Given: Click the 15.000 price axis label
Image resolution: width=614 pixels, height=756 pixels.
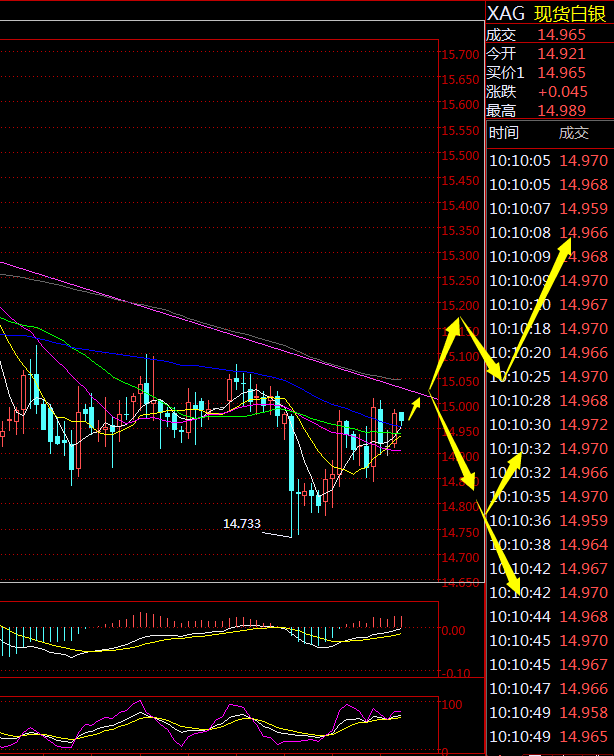Looking at the screenshot, I should (461, 407).
